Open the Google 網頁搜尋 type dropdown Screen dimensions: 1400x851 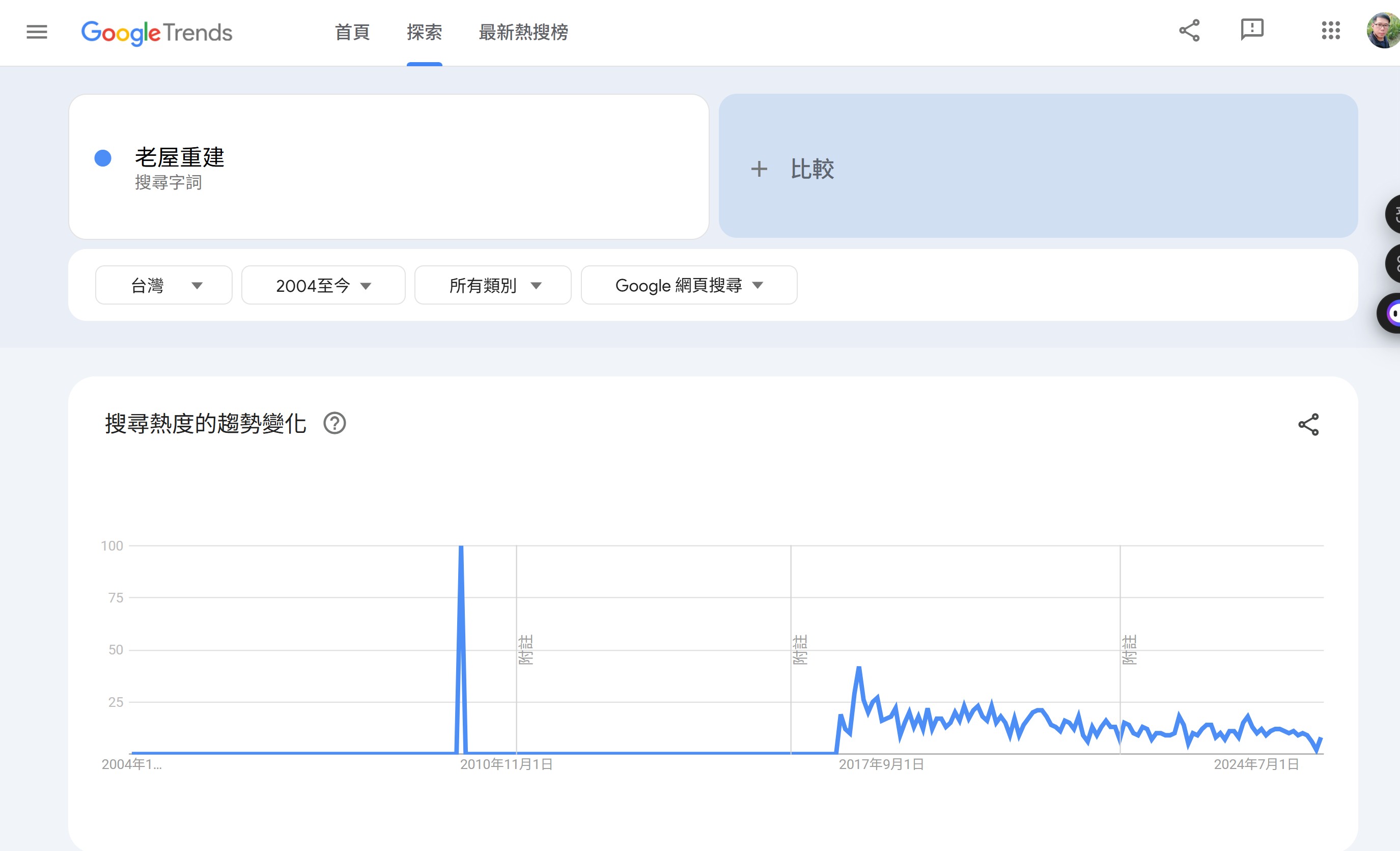click(689, 285)
